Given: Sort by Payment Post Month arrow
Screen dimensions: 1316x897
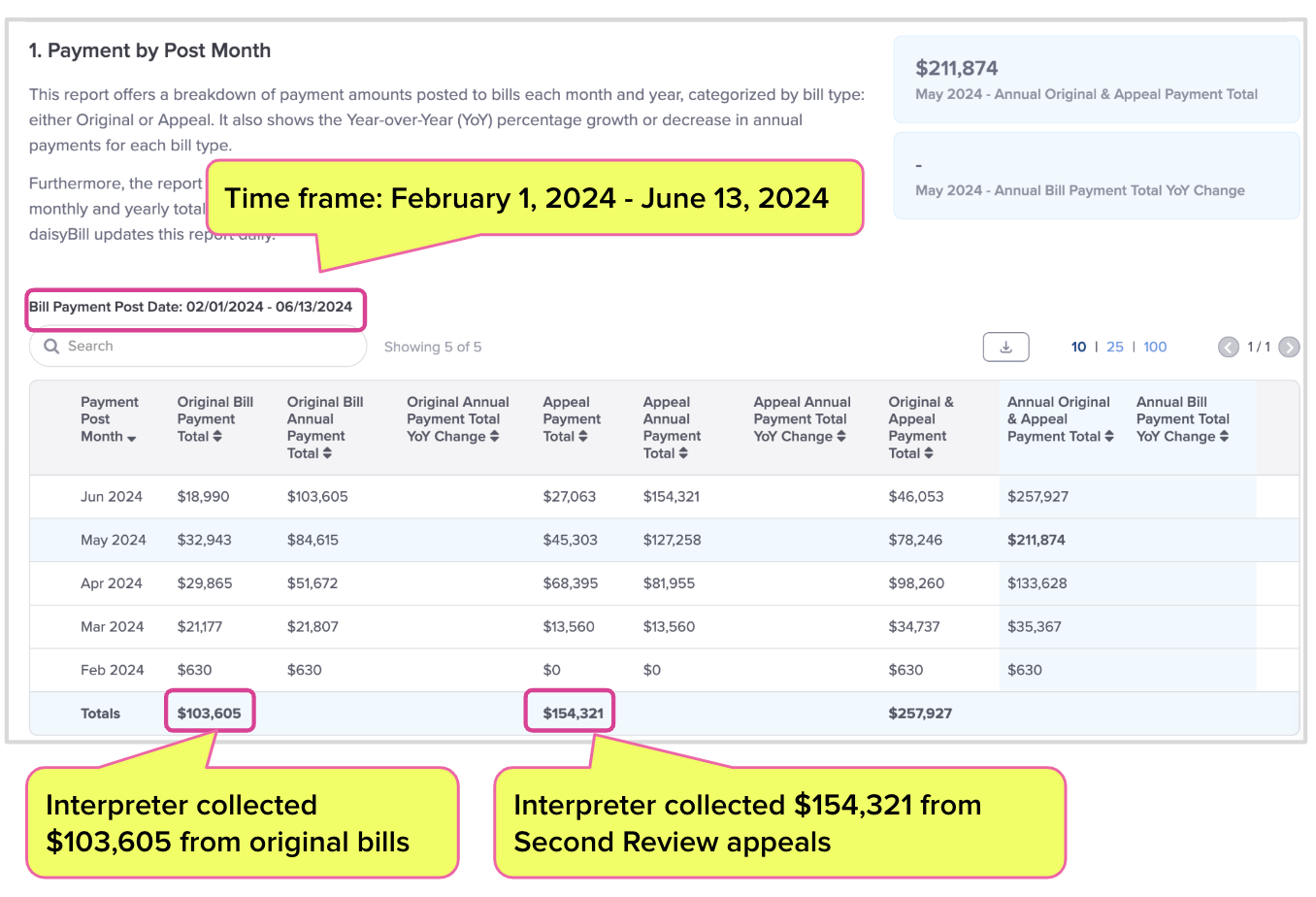Looking at the screenshot, I should [x=132, y=438].
